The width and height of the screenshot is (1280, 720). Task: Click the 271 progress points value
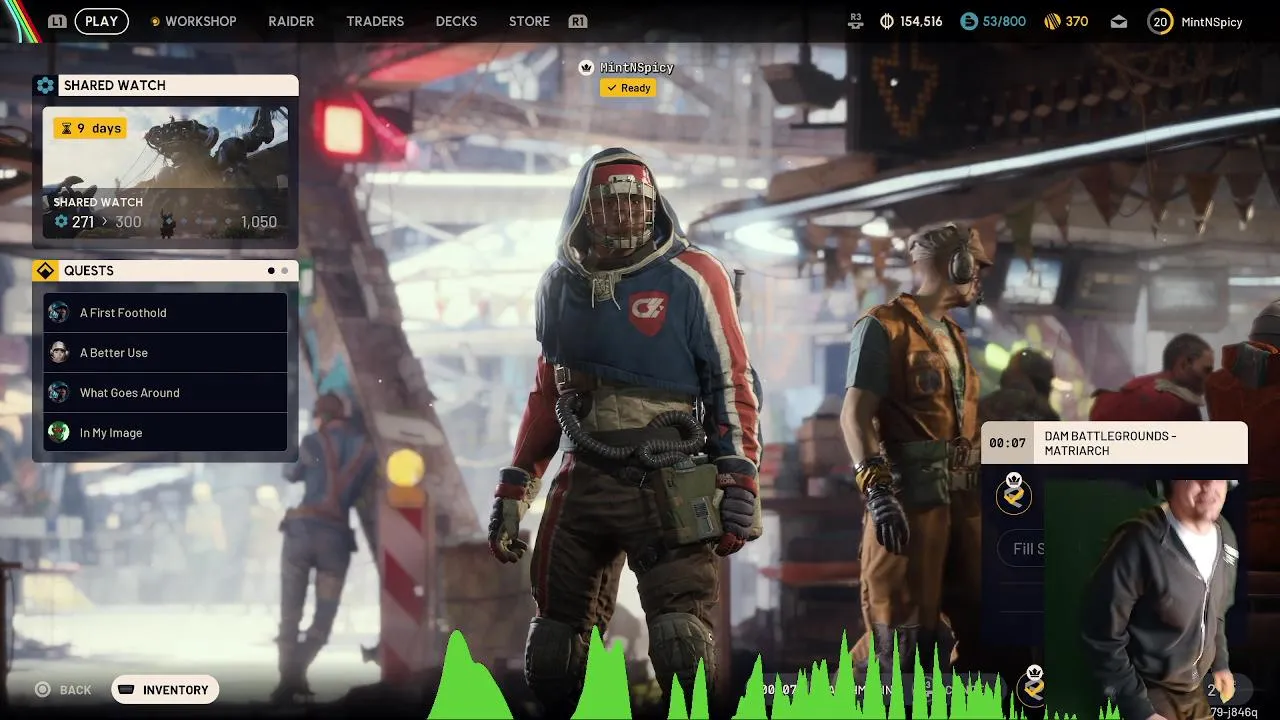click(x=83, y=222)
